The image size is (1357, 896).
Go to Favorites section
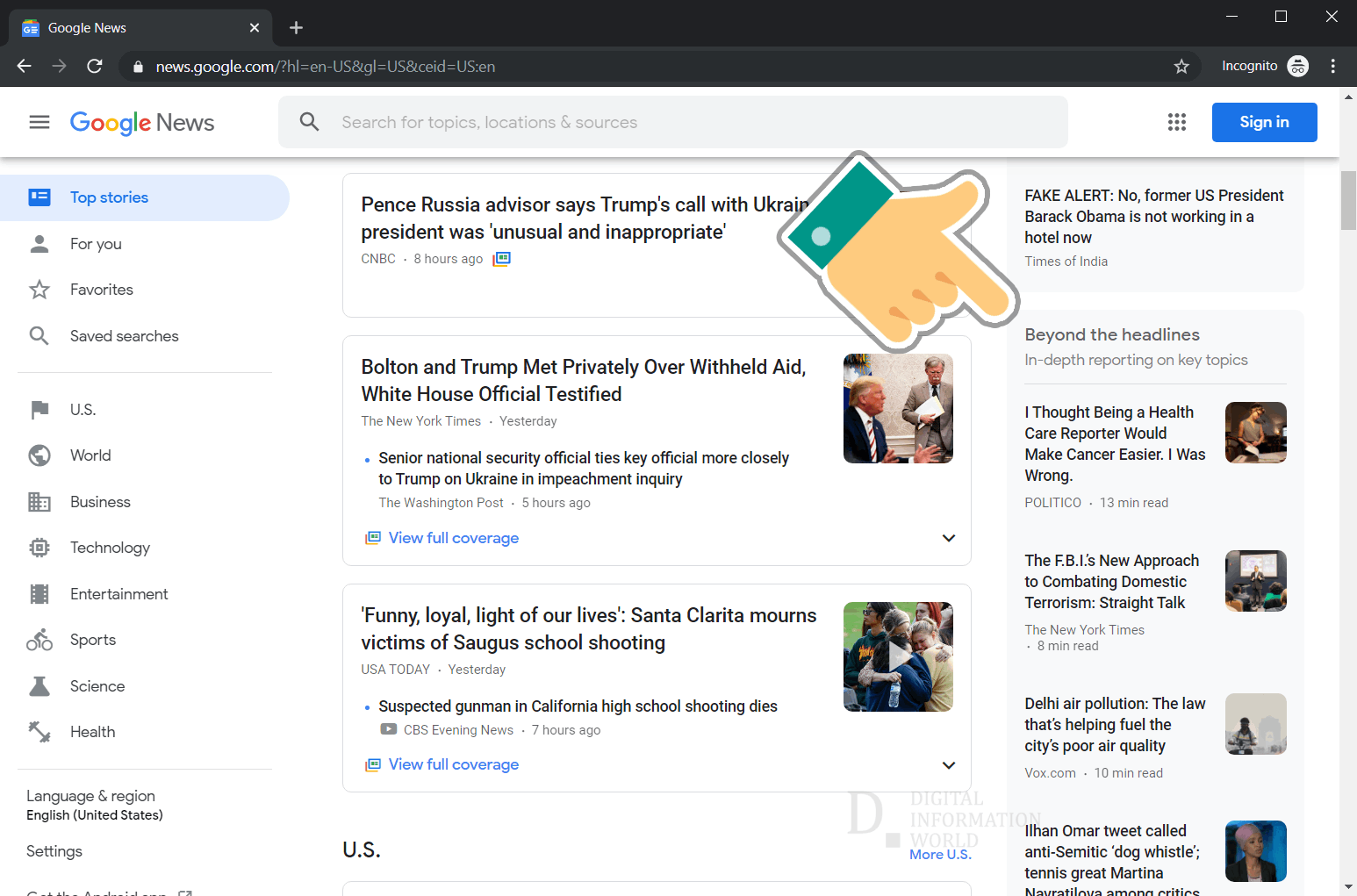(x=102, y=290)
